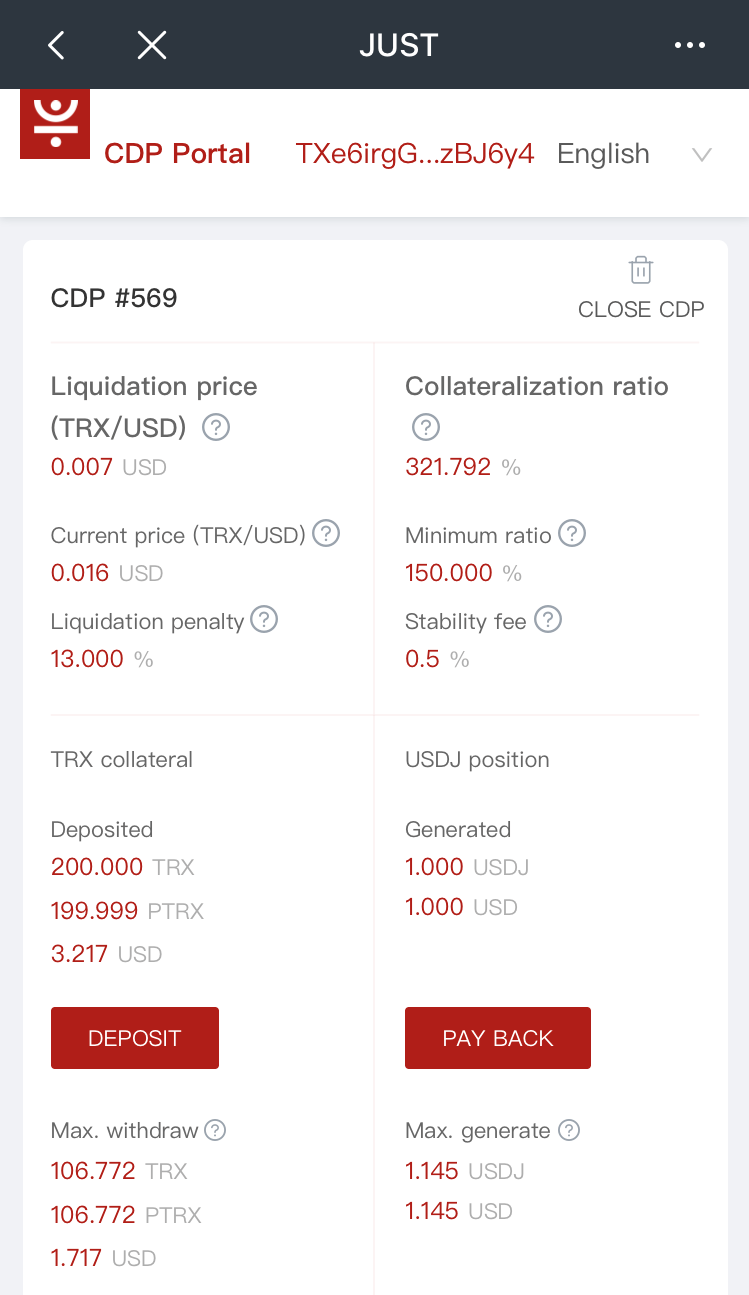Show help for Minimum ratio

point(572,533)
